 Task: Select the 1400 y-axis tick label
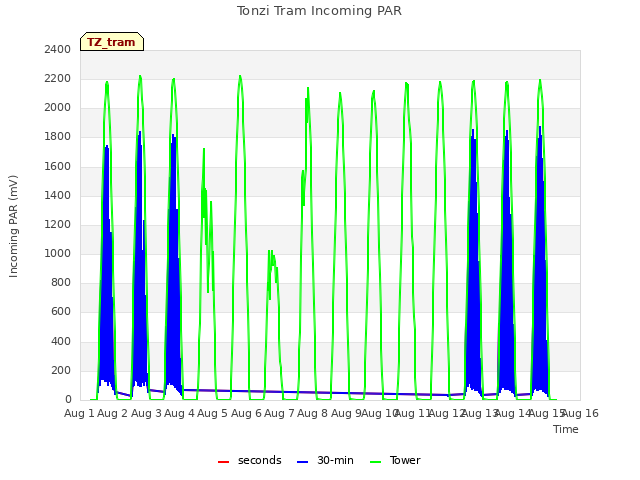click(58, 196)
